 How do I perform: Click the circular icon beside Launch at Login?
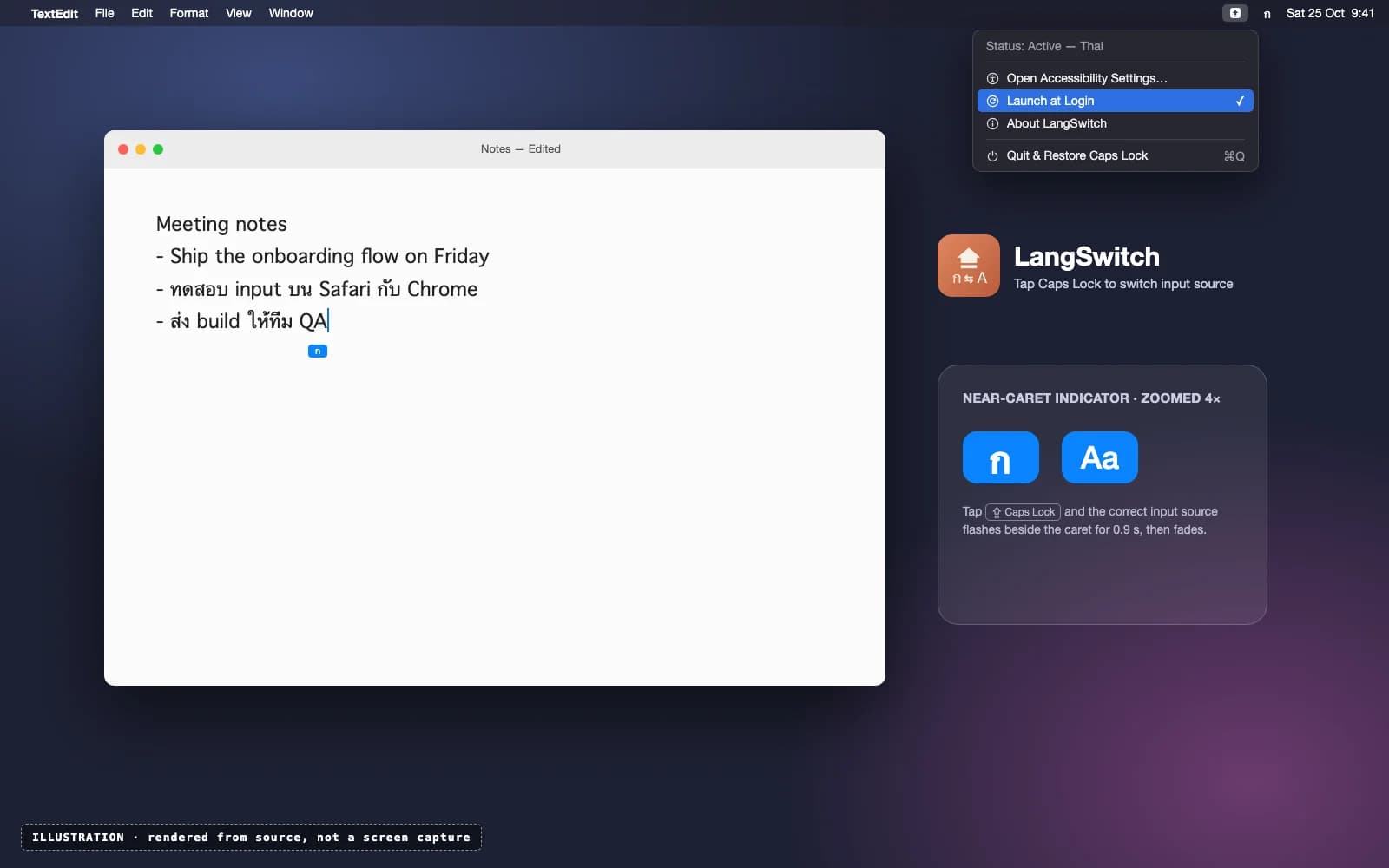992,101
